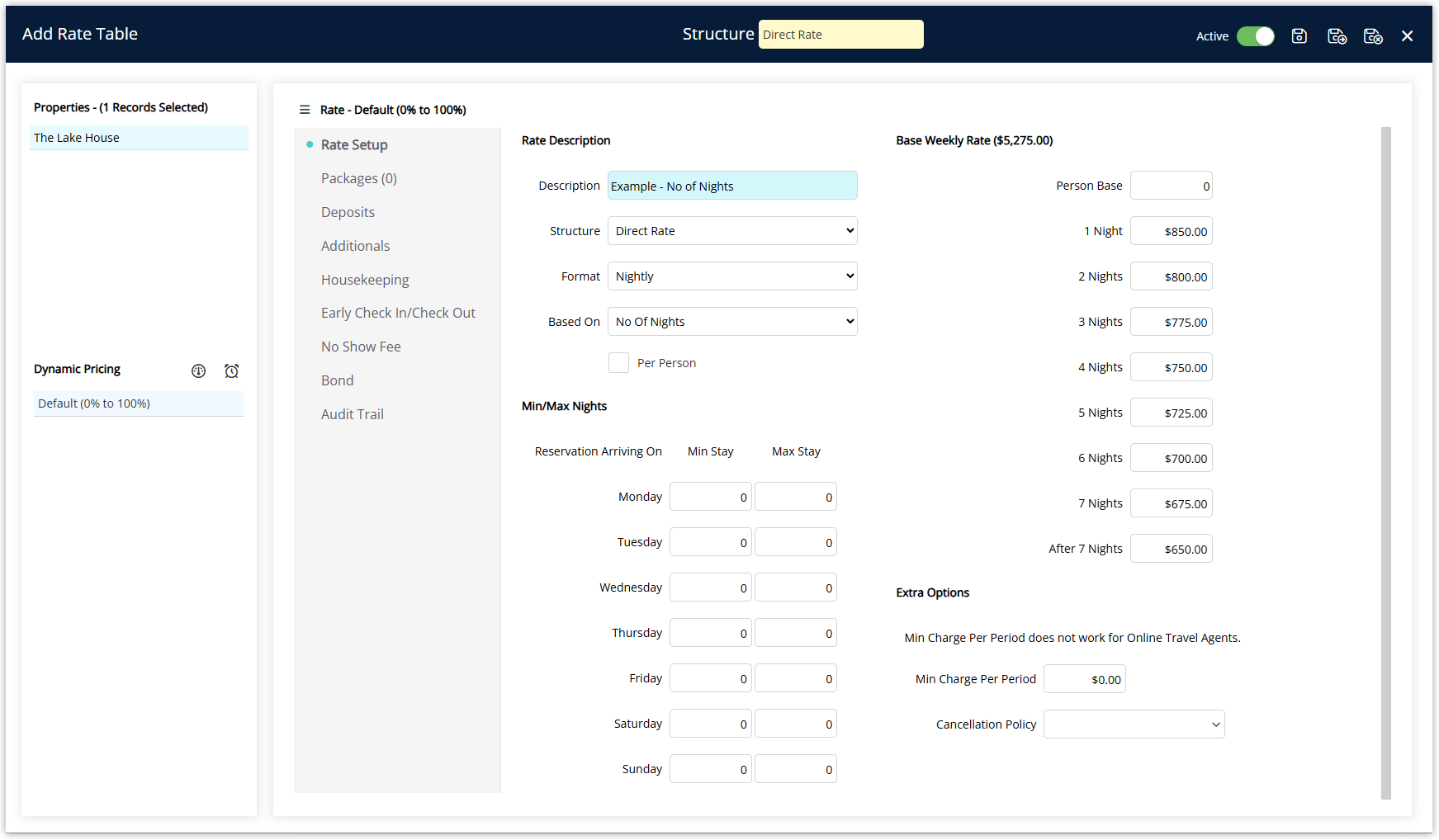Screen dimensions: 1439x840
Task: Edit the 1 Night rate field
Action: [1172, 231]
